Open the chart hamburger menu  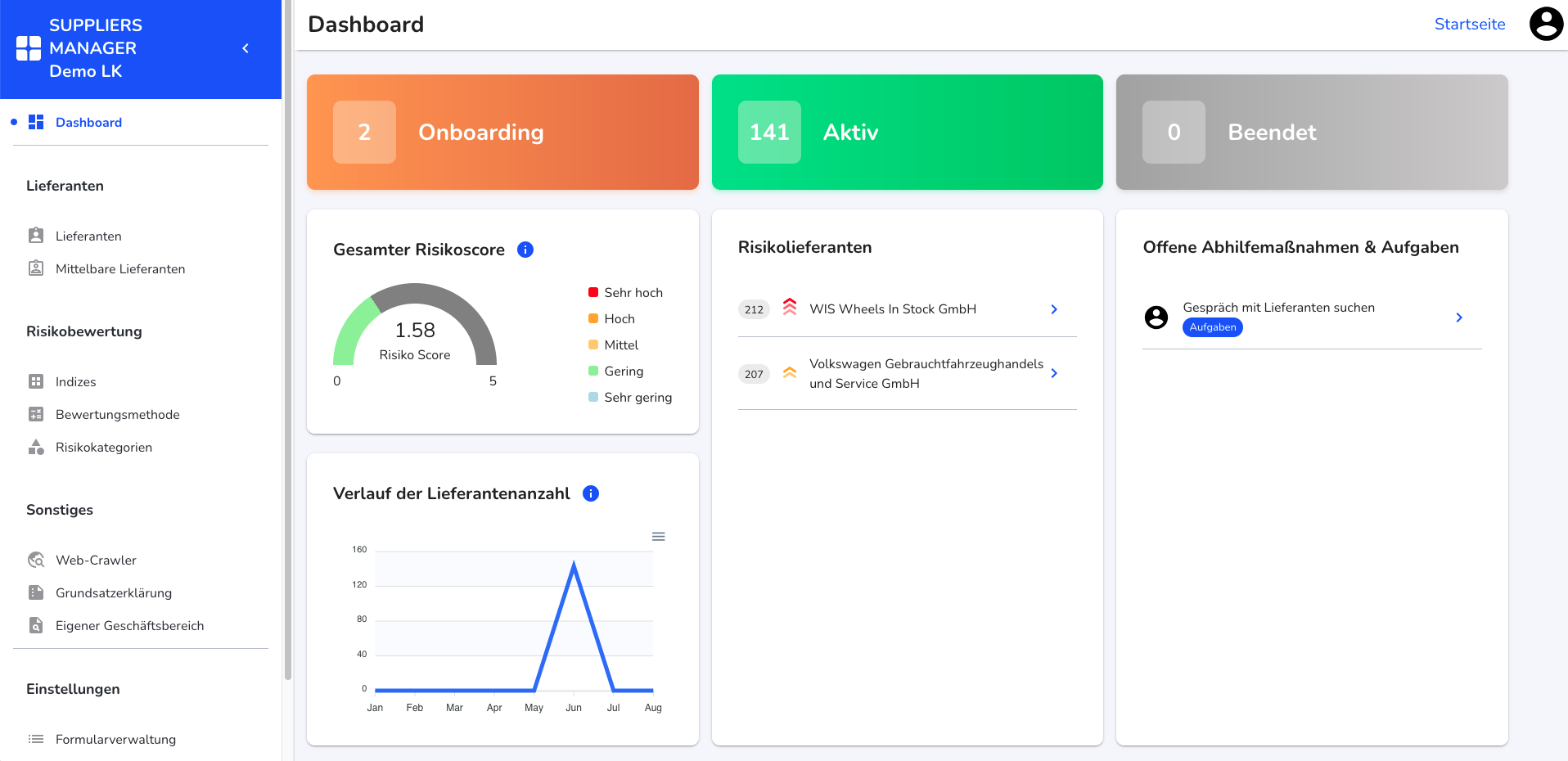point(658,537)
